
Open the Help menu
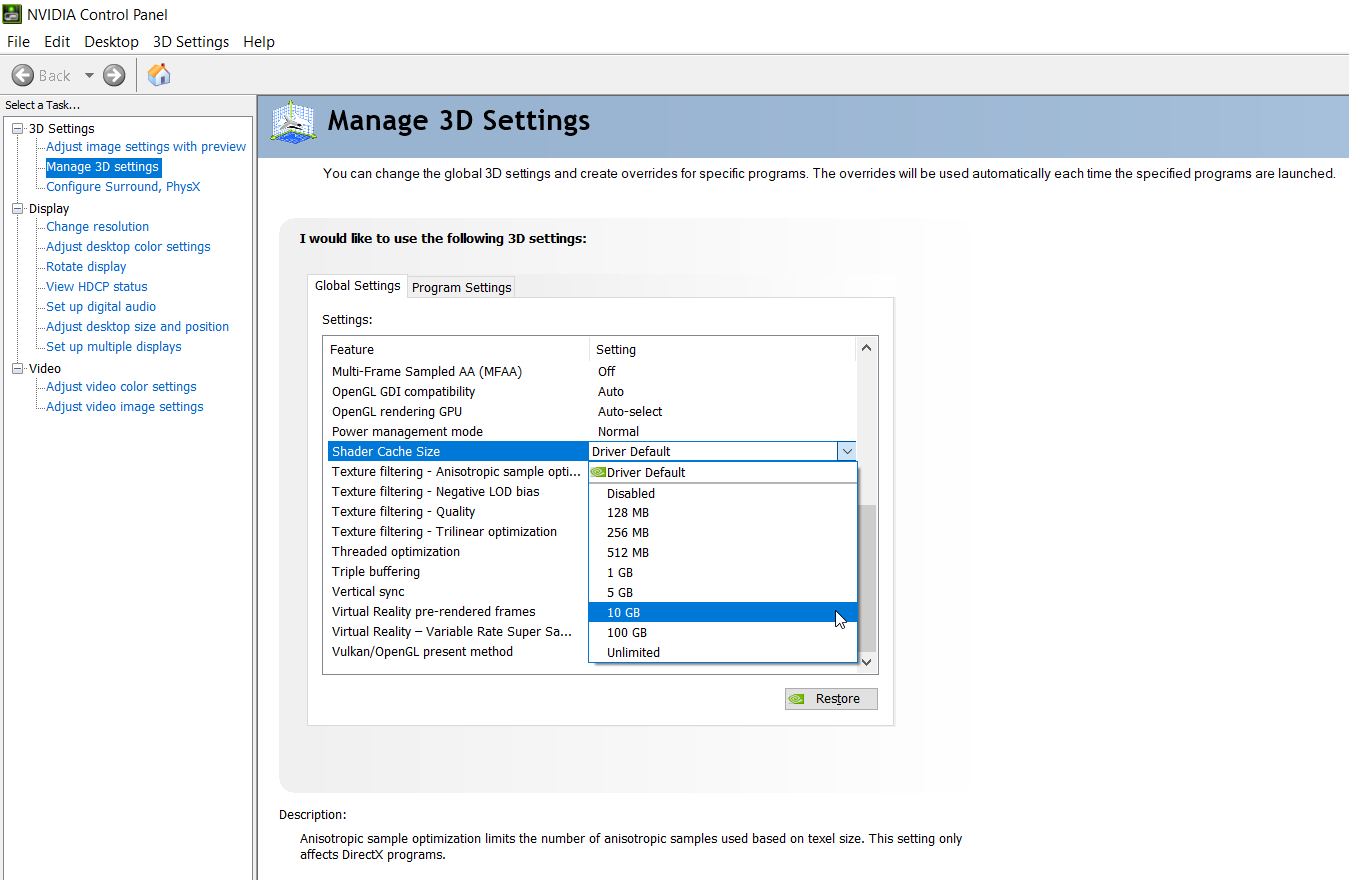click(259, 42)
